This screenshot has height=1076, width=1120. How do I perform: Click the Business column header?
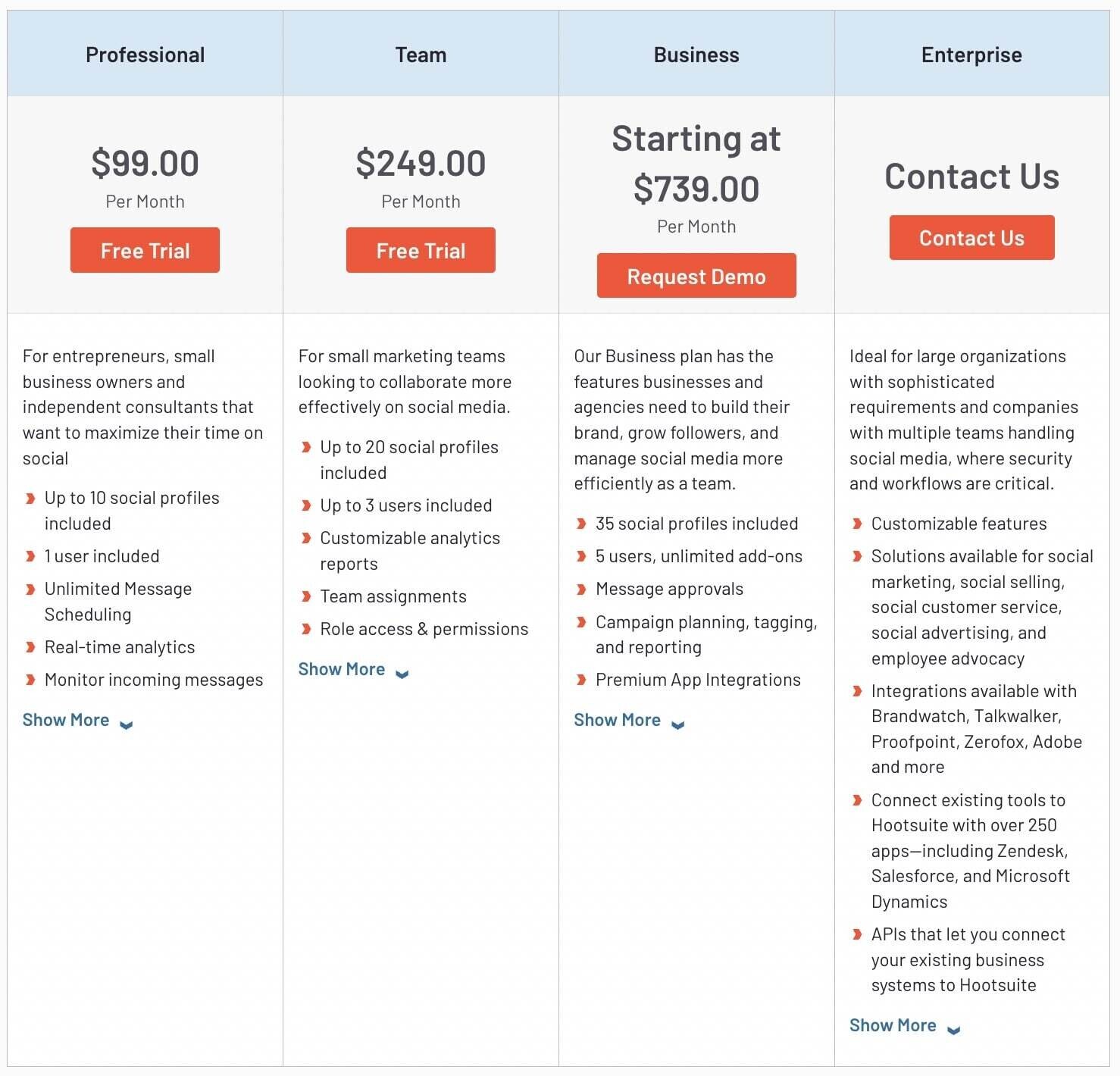pos(696,53)
